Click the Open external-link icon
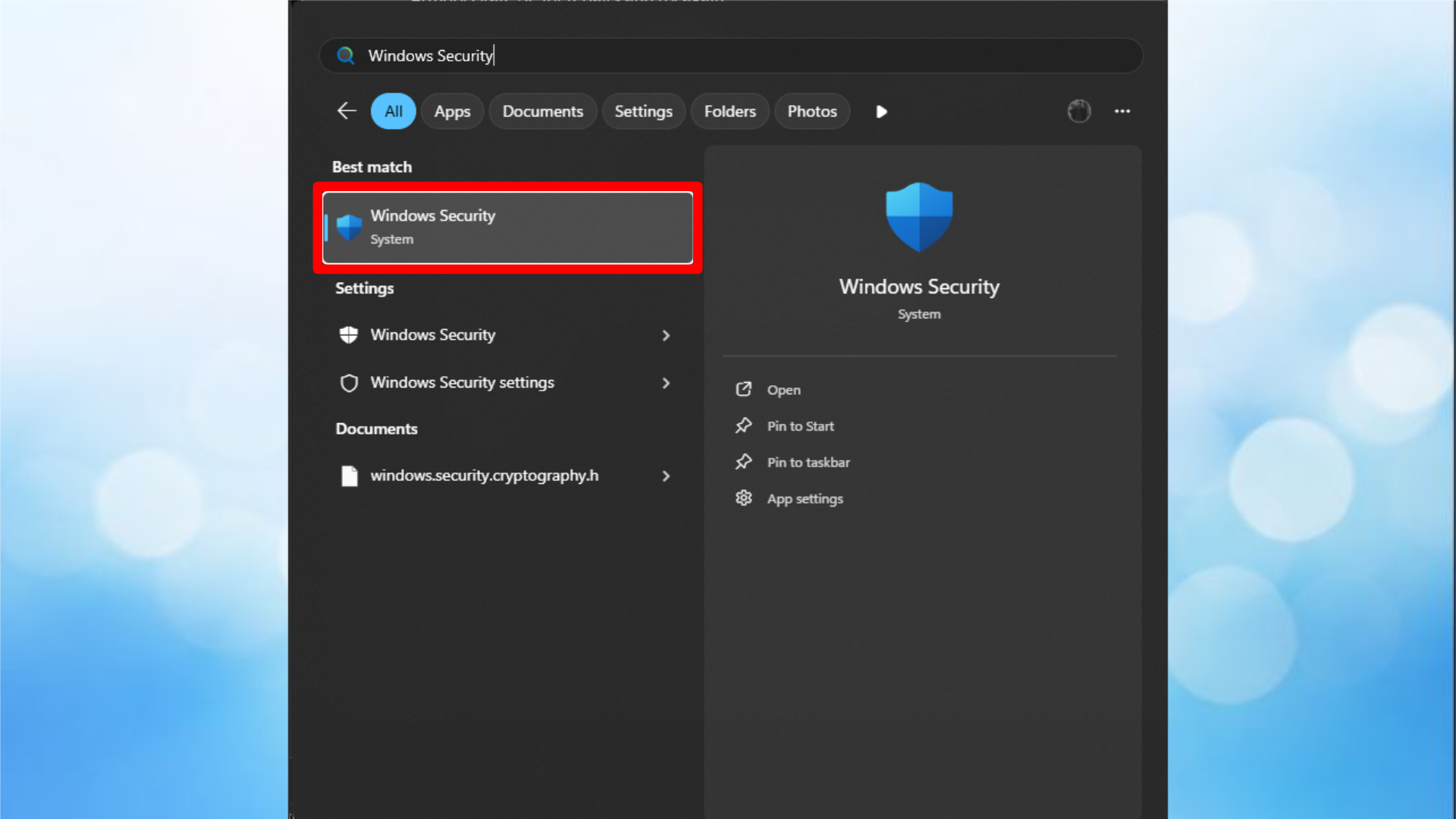Image resolution: width=1456 pixels, height=819 pixels. pos(745,389)
